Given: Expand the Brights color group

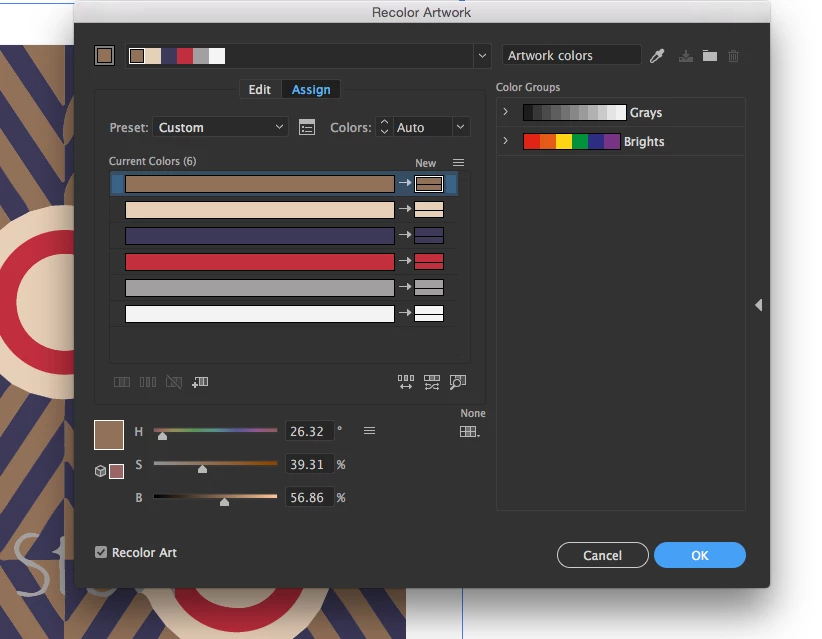Looking at the screenshot, I should [x=505, y=140].
